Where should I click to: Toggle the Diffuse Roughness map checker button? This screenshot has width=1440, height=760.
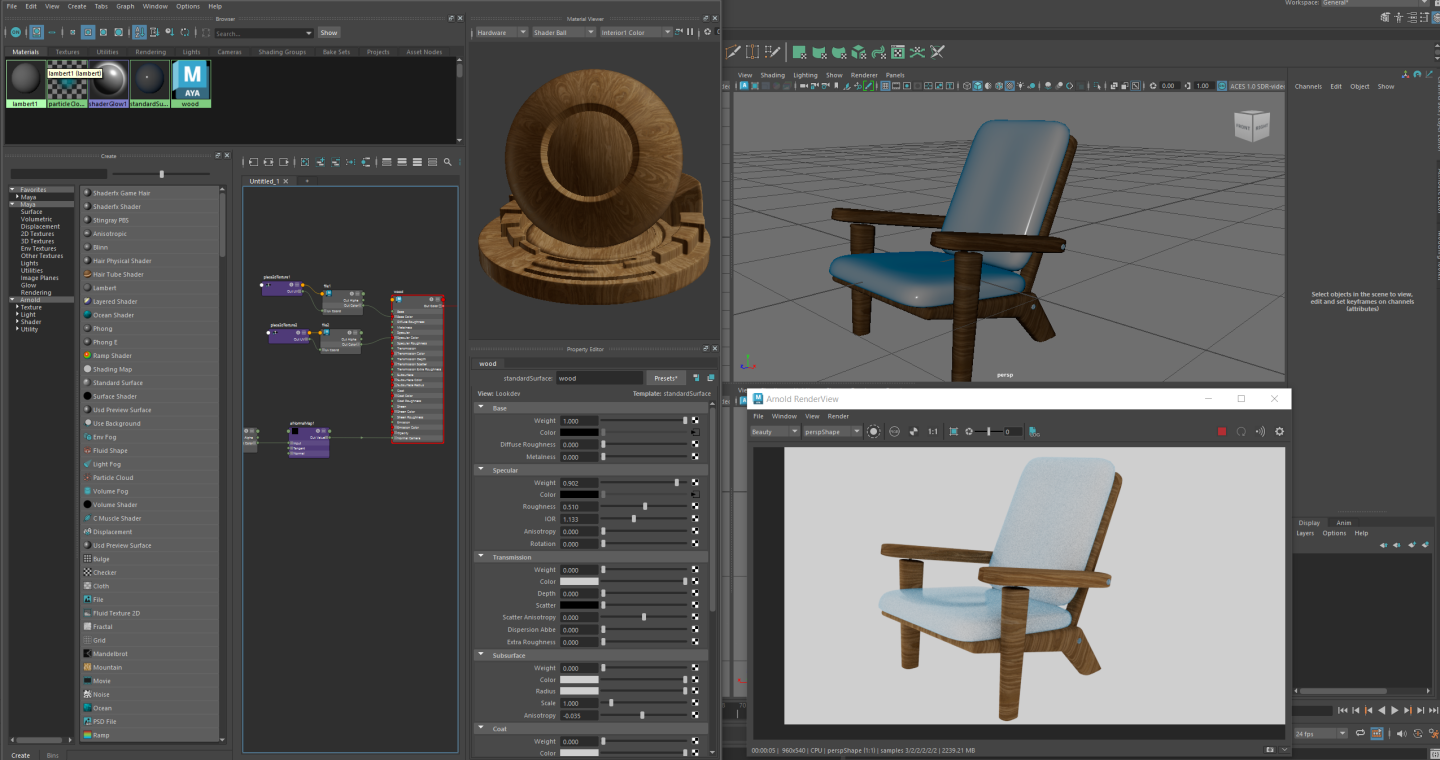pyautogui.click(x=695, y=445)
